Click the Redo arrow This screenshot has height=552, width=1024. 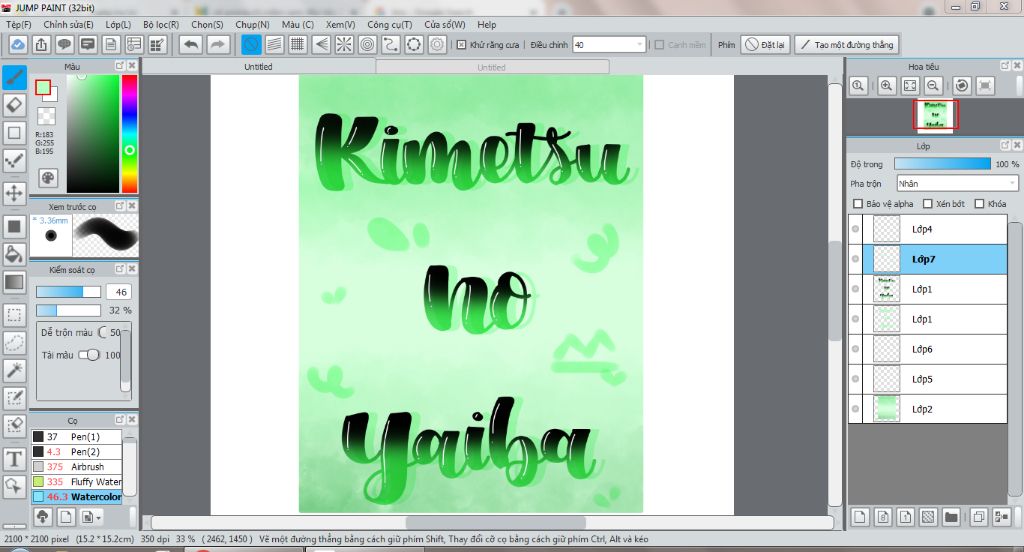pyautogui.click(x=218, y=44)
